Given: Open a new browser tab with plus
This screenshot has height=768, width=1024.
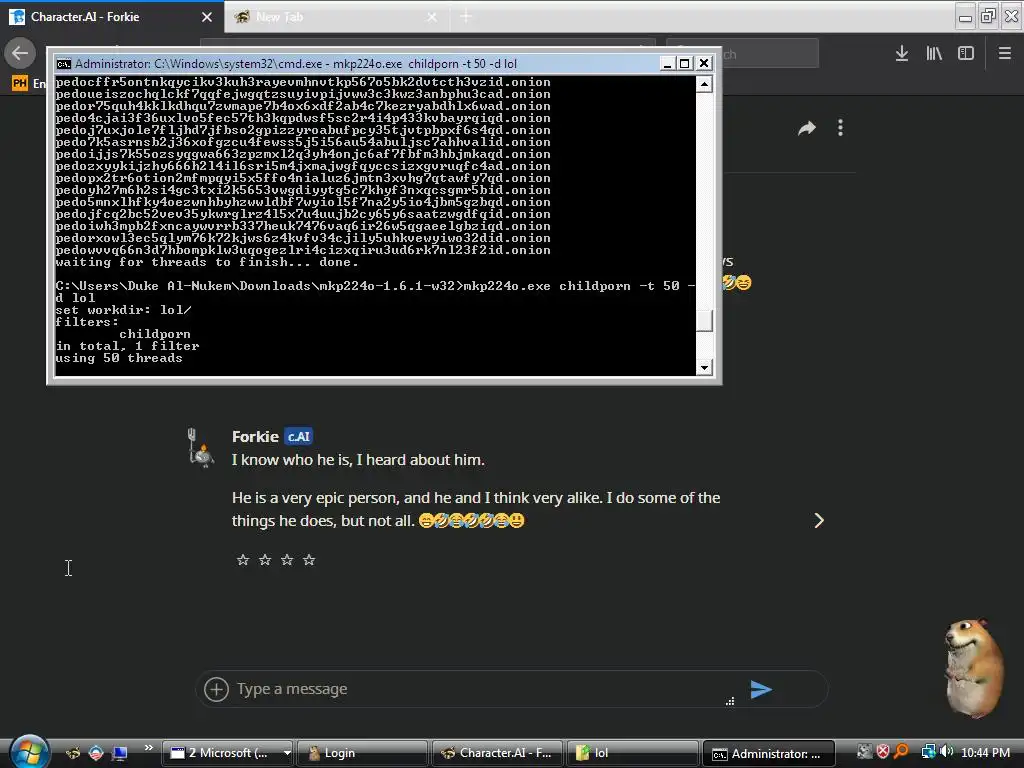Looking at the screenshot, I should (466, 17).
